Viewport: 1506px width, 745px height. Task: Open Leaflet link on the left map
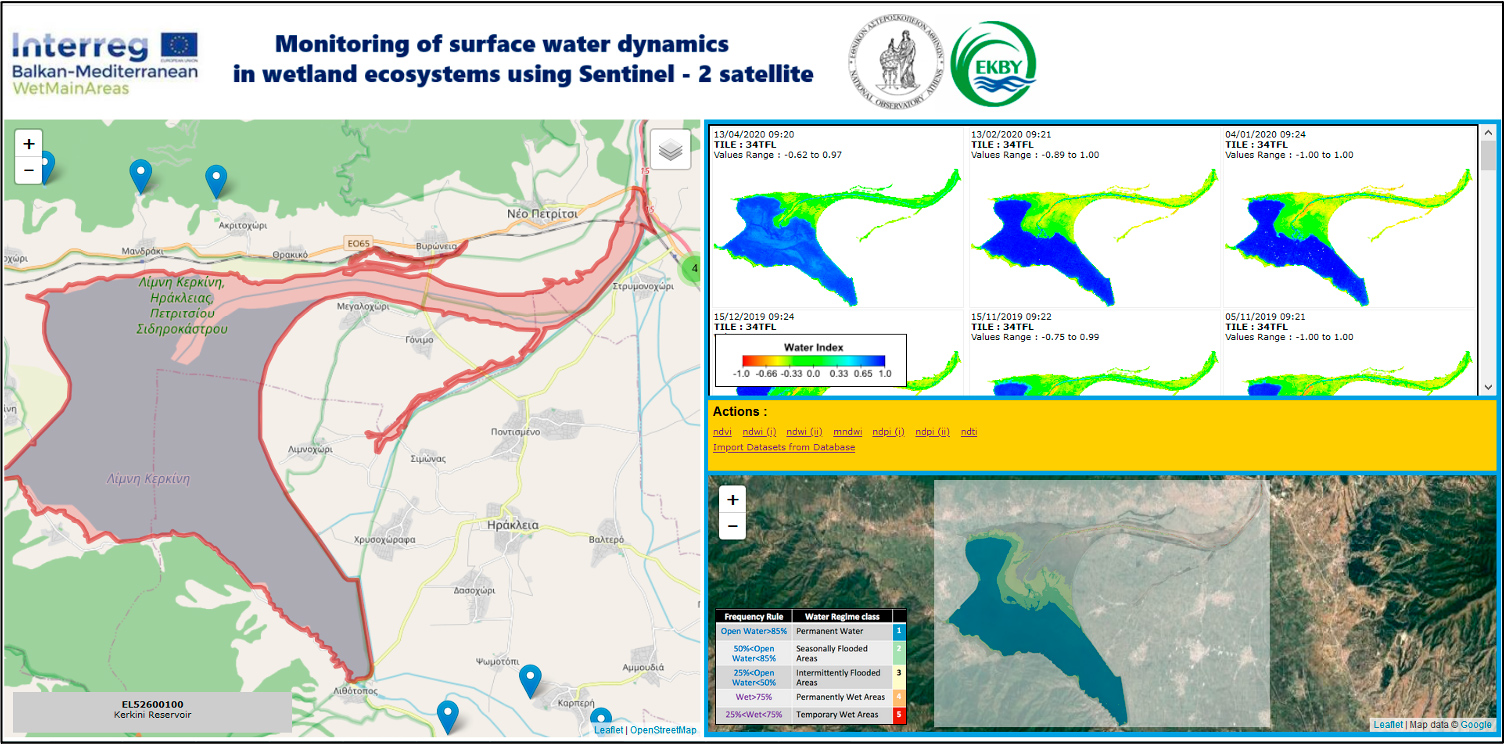tap(608, 730)
